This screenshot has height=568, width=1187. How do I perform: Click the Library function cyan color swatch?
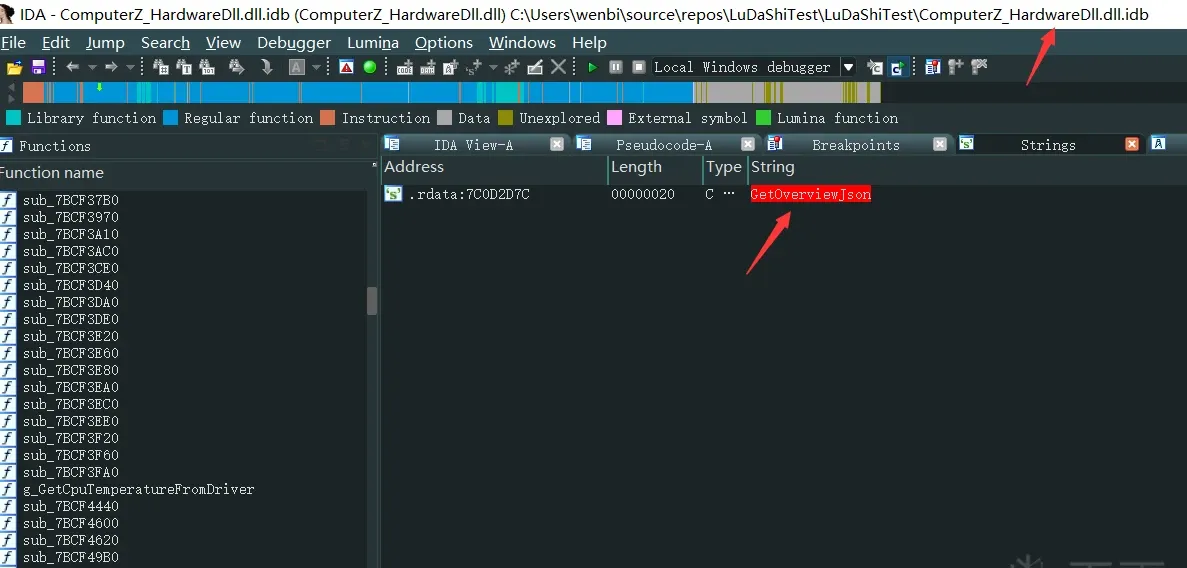coord(13,118)
